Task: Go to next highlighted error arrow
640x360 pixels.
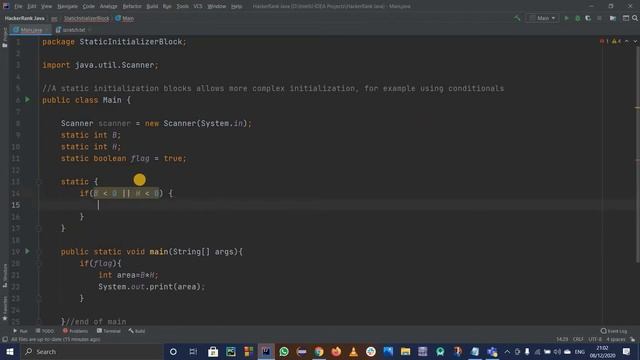Action: (635, 41)
